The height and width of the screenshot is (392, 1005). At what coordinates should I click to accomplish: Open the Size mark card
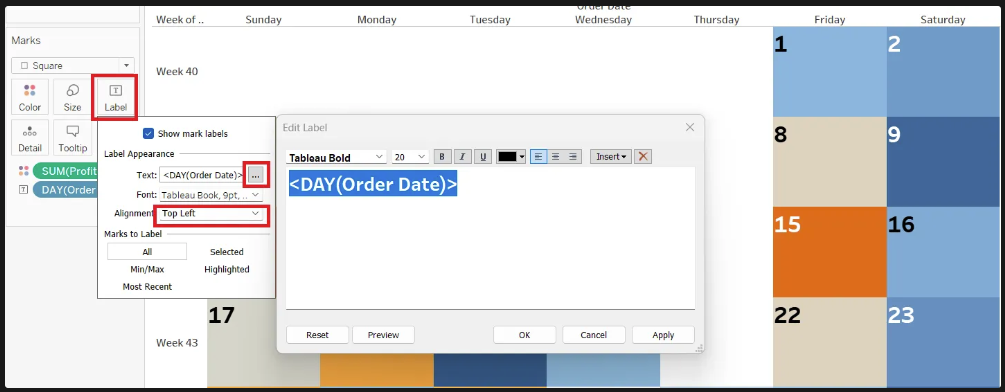72,97
